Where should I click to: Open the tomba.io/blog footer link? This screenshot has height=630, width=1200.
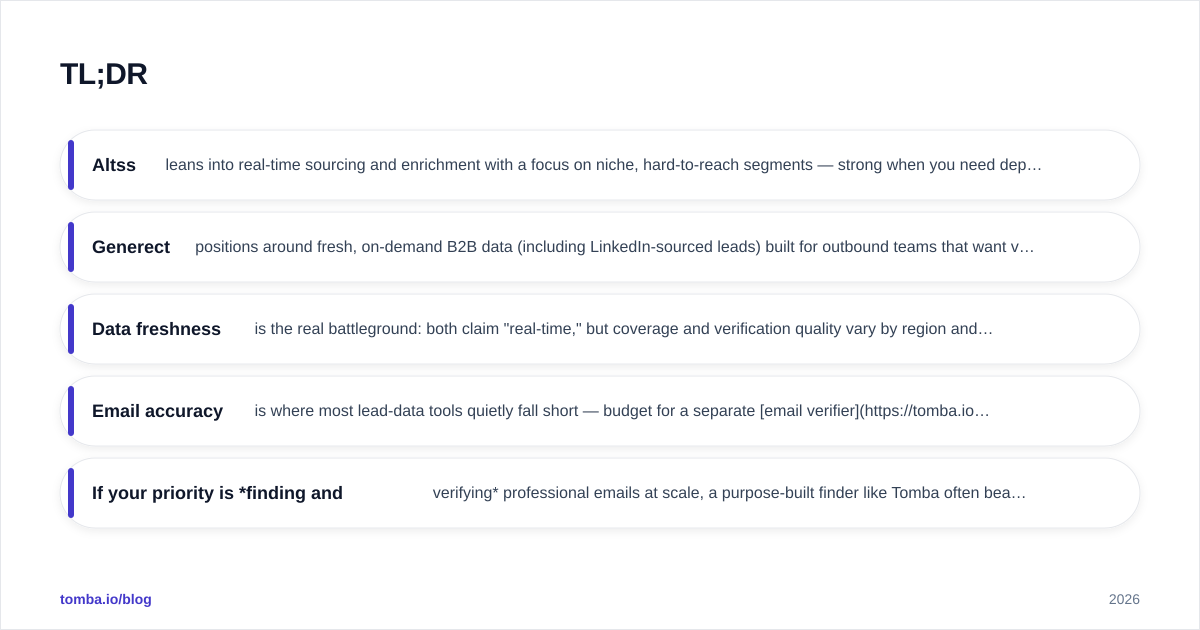[x=106, y=599]
